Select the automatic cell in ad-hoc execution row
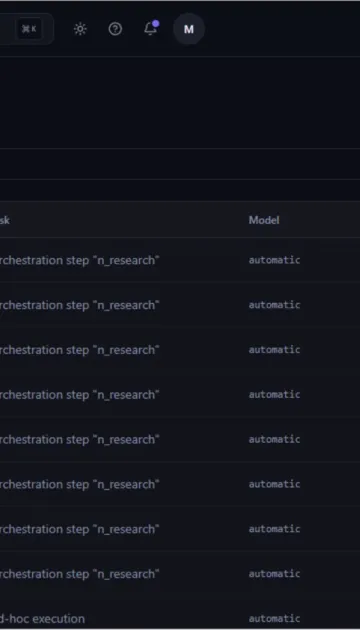Viewport: 360px width, 630px height. tap(274, 618)
